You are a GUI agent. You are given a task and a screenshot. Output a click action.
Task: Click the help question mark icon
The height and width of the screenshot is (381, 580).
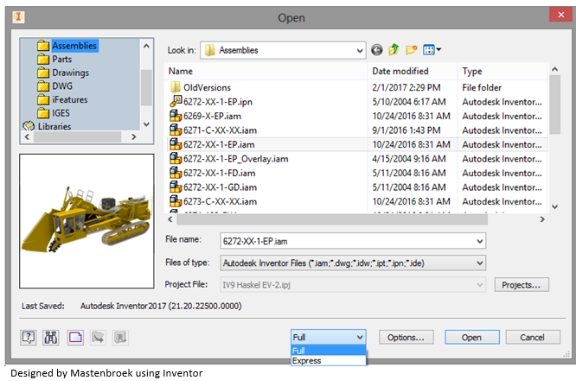[28, 337]
